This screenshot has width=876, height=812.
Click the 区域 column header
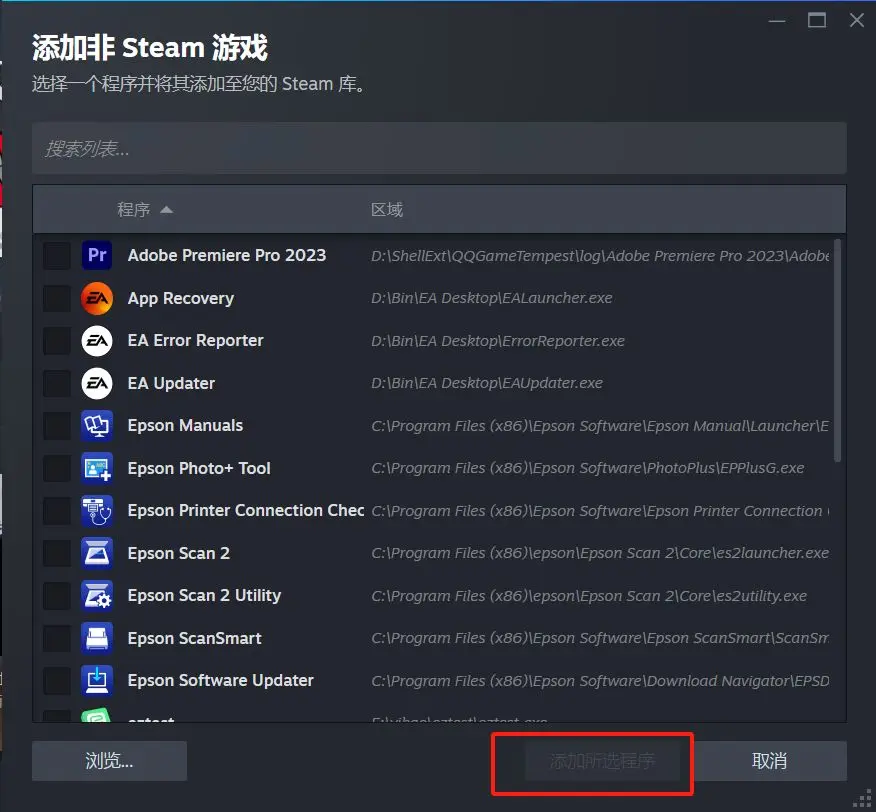click(x=387, y=210)
